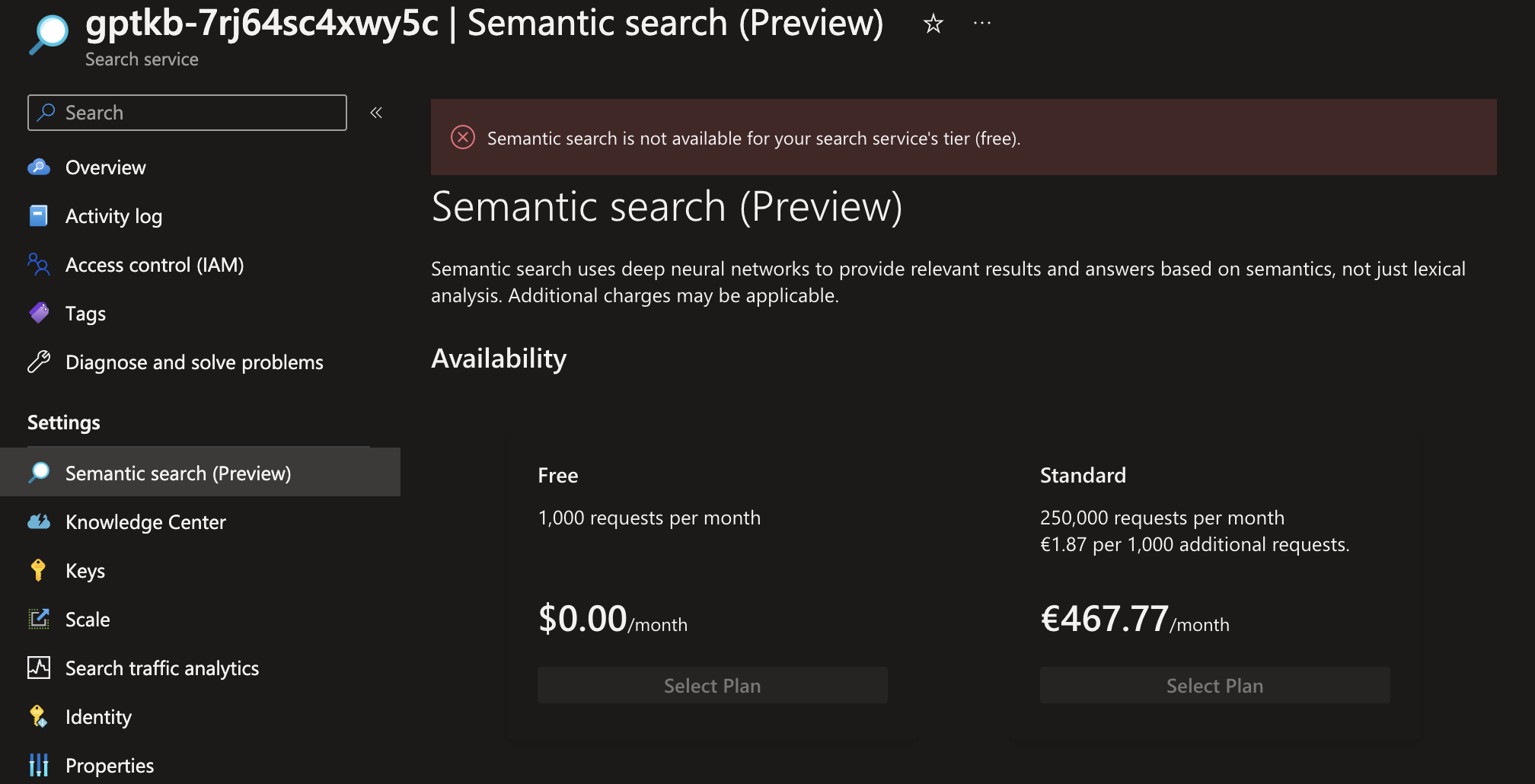1535x784 pixels.
Task: Click the $0.00/month price
Action: pos(613,619)
